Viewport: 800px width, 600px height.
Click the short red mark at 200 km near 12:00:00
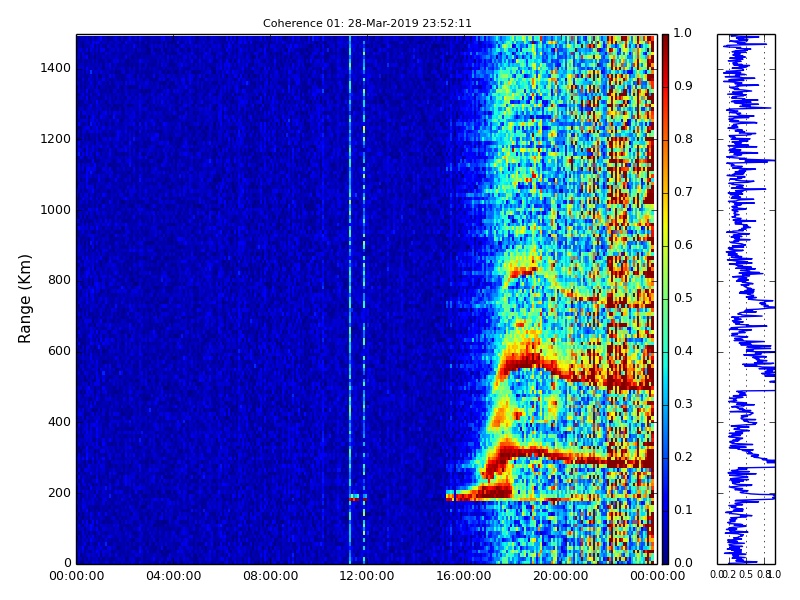357,497
